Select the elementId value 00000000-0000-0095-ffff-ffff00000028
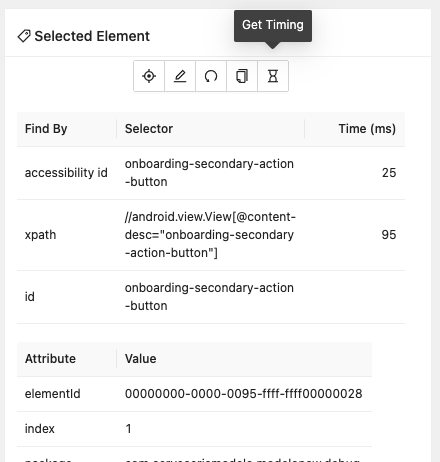This screenshot has width=440, height=462. coord(243,394)
